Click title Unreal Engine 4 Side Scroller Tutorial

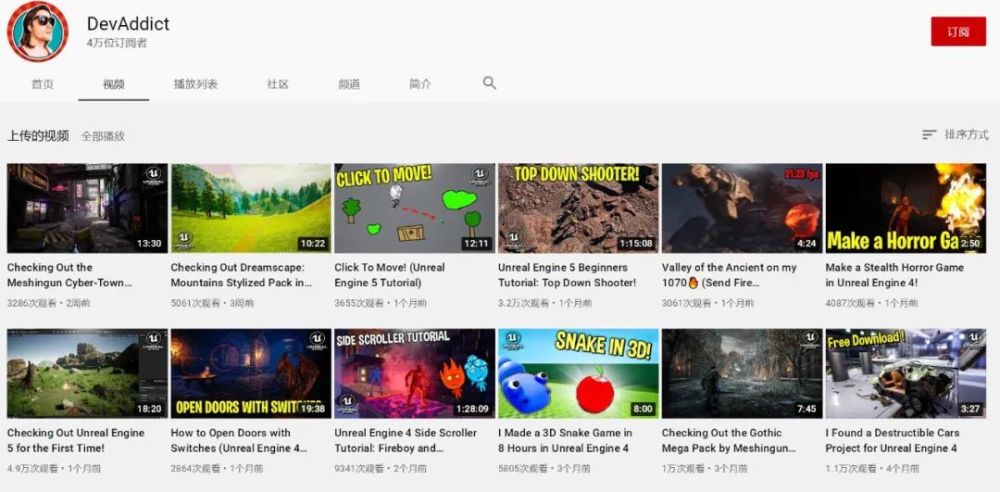(406, 440)
